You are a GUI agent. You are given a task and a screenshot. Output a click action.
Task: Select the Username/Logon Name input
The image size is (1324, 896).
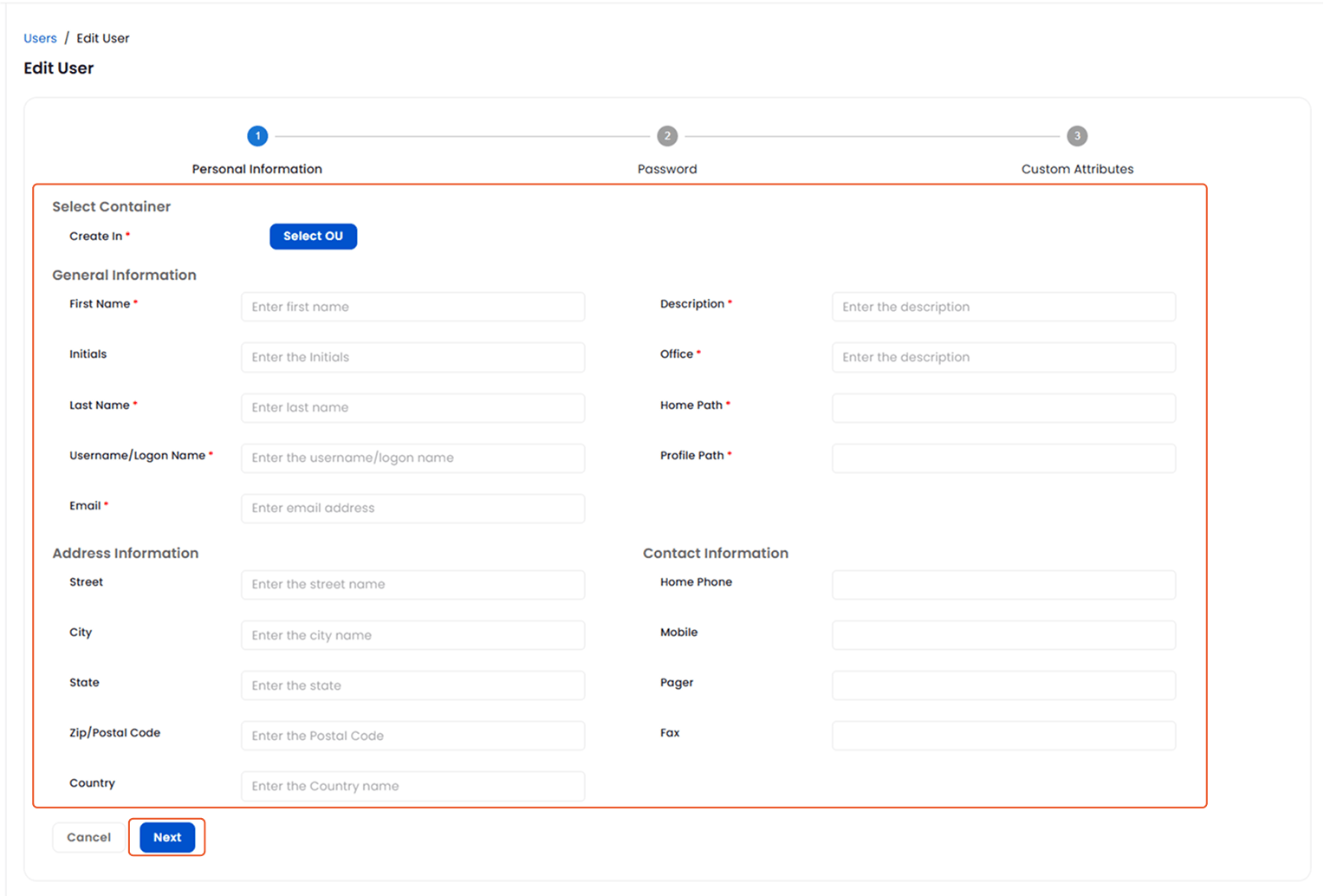412,458
